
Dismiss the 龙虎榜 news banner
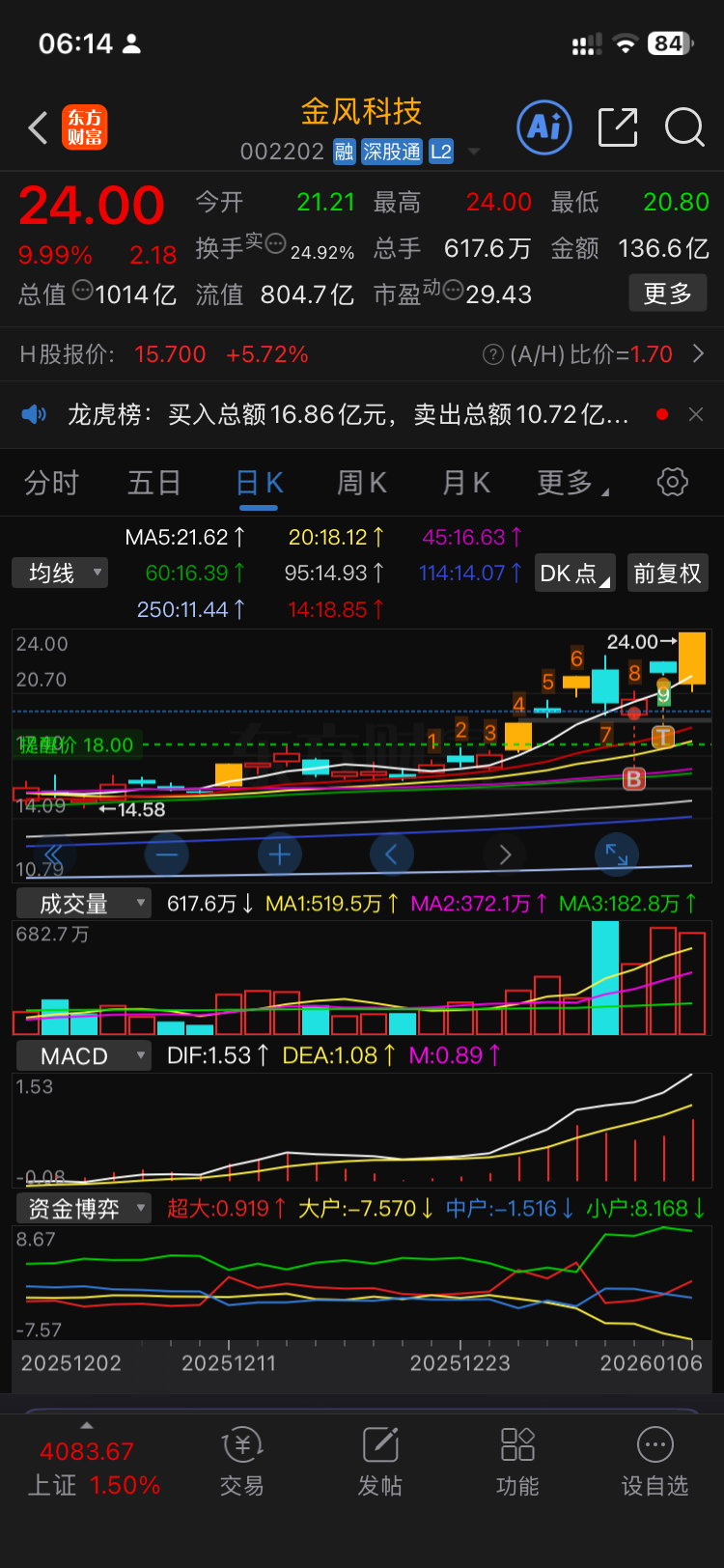tap(695, 414)
